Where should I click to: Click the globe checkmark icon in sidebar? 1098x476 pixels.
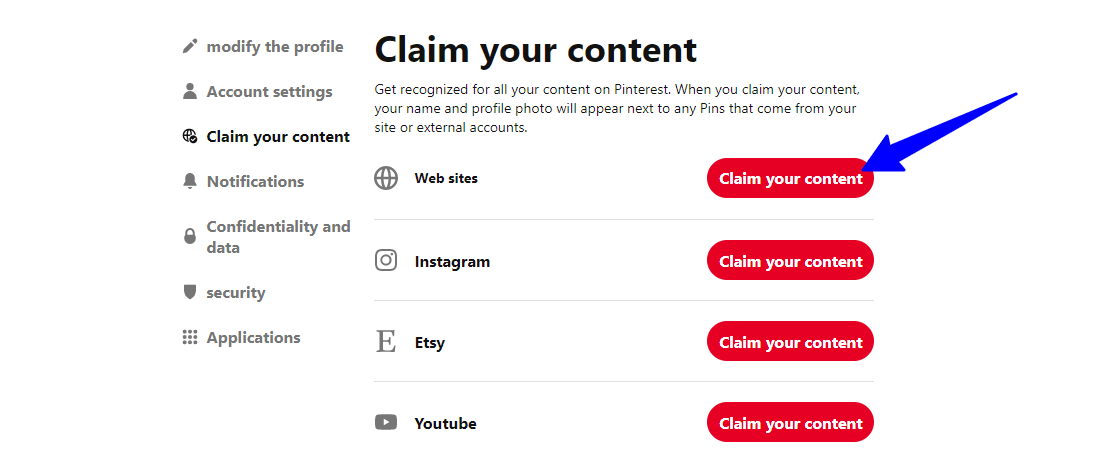coord(190,136)
